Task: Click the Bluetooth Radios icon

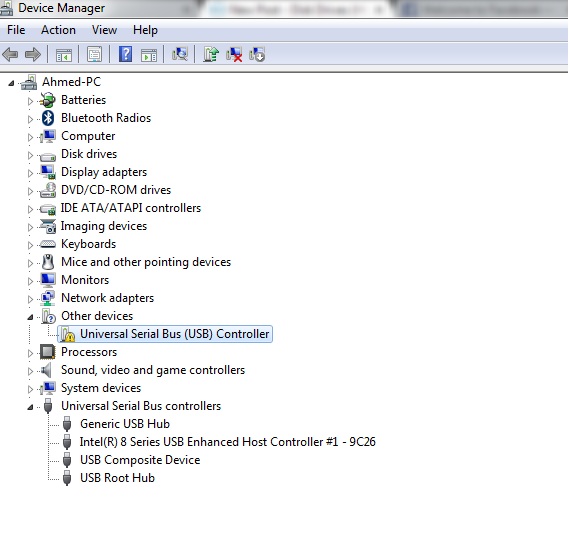Action: click(48, 118)
